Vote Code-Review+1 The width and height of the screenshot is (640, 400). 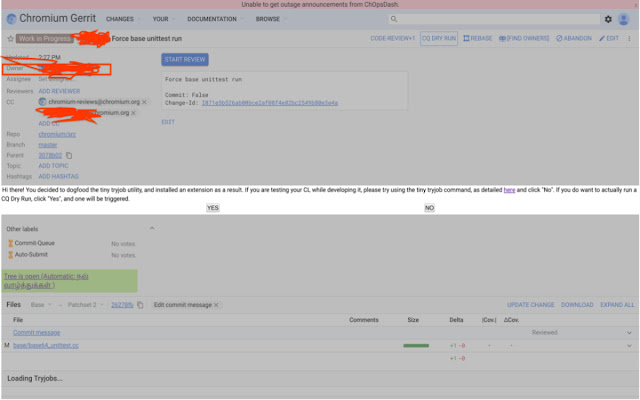pos(393,38)
